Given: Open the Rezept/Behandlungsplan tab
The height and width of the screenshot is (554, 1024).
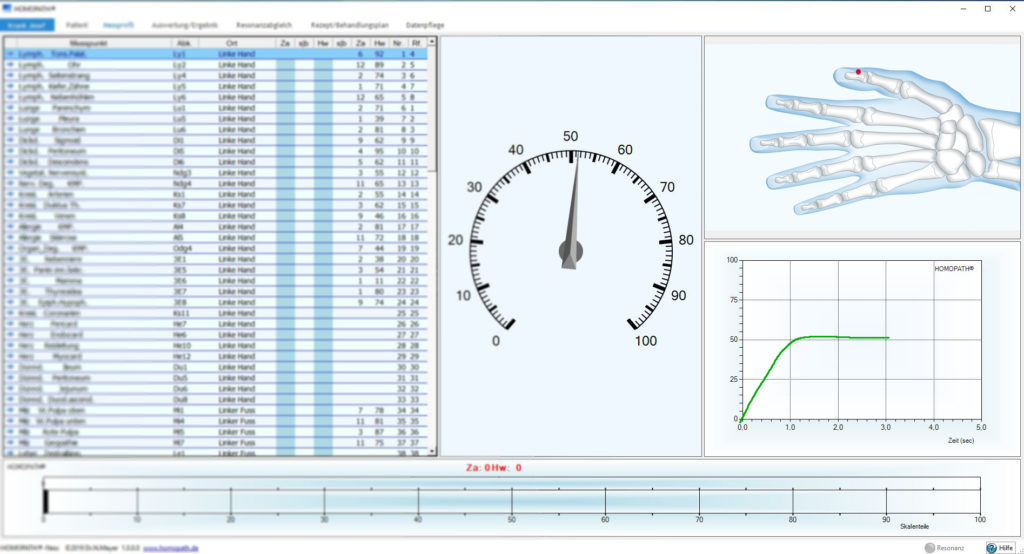Looking at the screenshot, I should [x=349, y=25].
